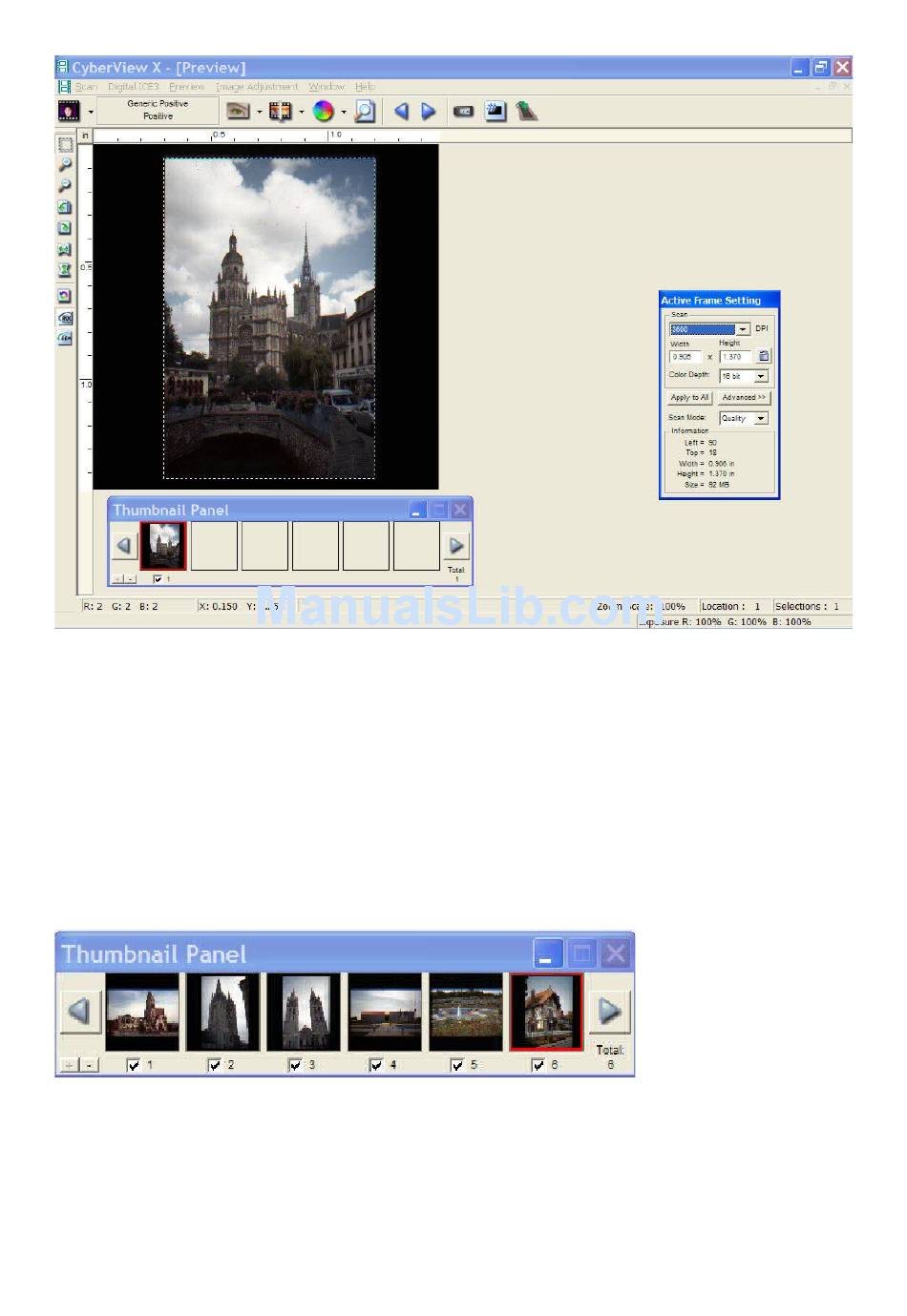Click the Apply to All button
The height and width of the screenshot is (1316, 907).
(x=689, y=397)
